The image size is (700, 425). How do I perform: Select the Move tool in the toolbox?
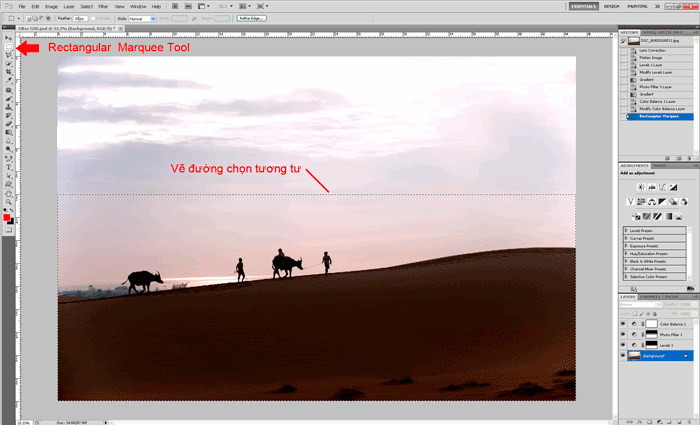pyautogui.click(x=8, y=38)
